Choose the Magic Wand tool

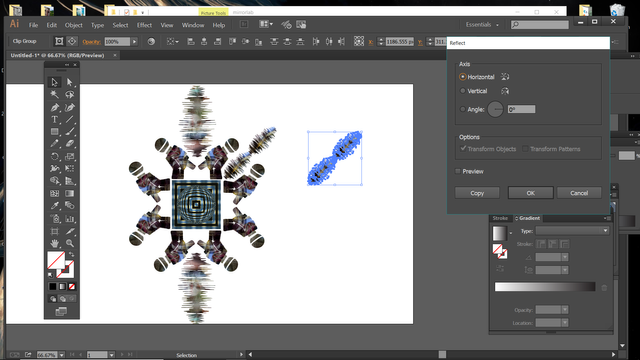pyautogui.click(x=54, y=95)
